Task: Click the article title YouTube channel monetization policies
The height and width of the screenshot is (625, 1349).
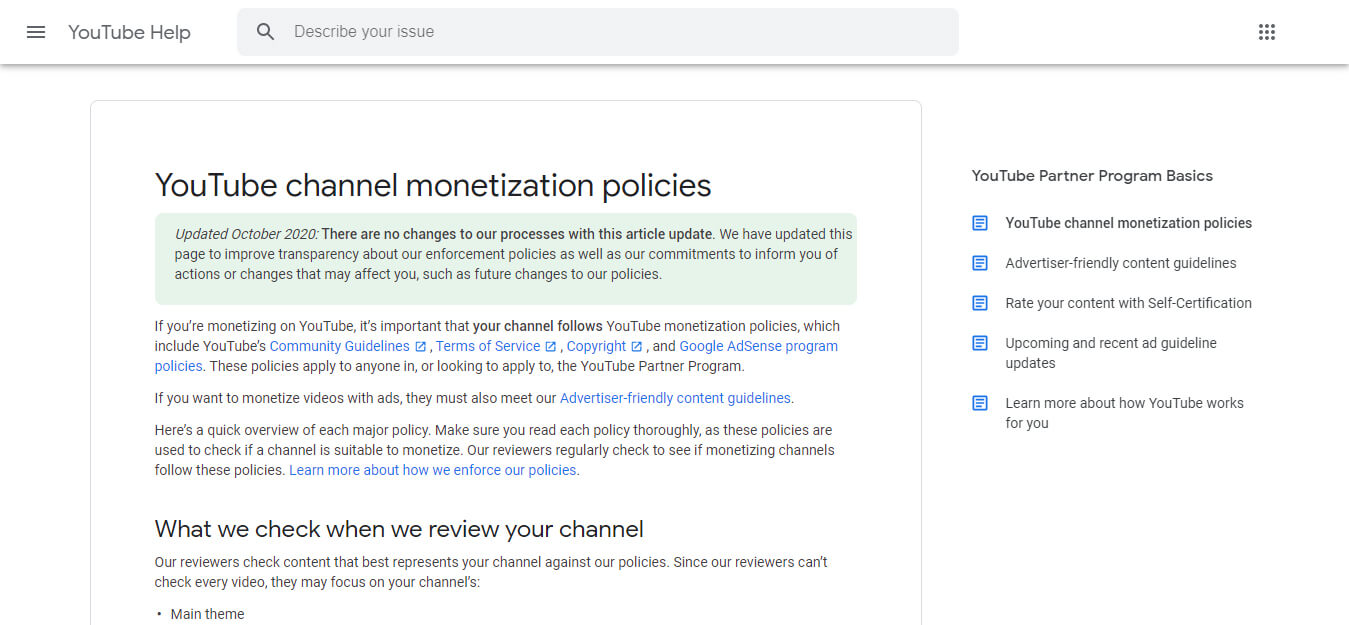Action: pyautogui.click(x=433, y=186)
